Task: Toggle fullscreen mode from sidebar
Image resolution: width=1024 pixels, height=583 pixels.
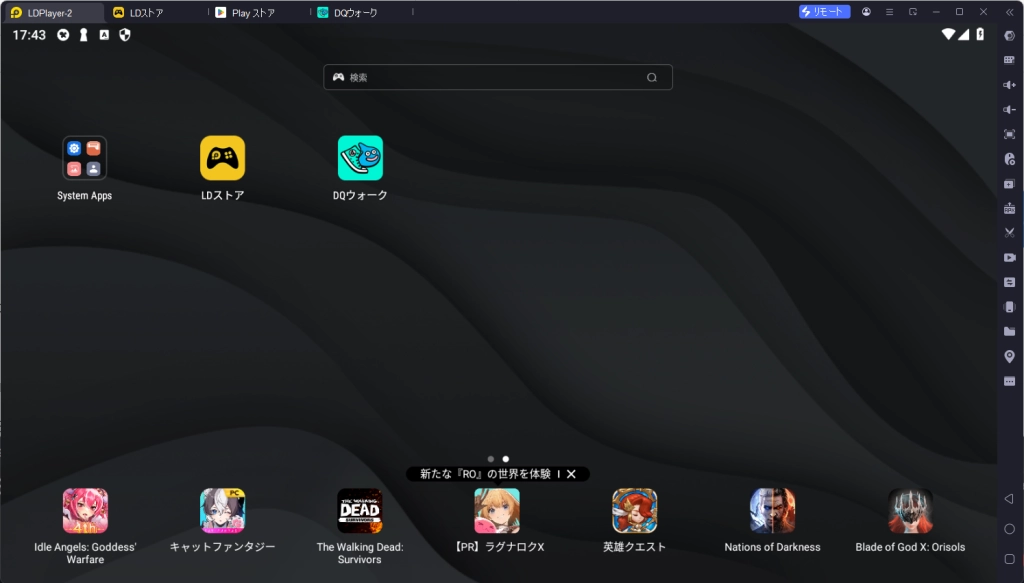Action: (x=1010, y=134)
